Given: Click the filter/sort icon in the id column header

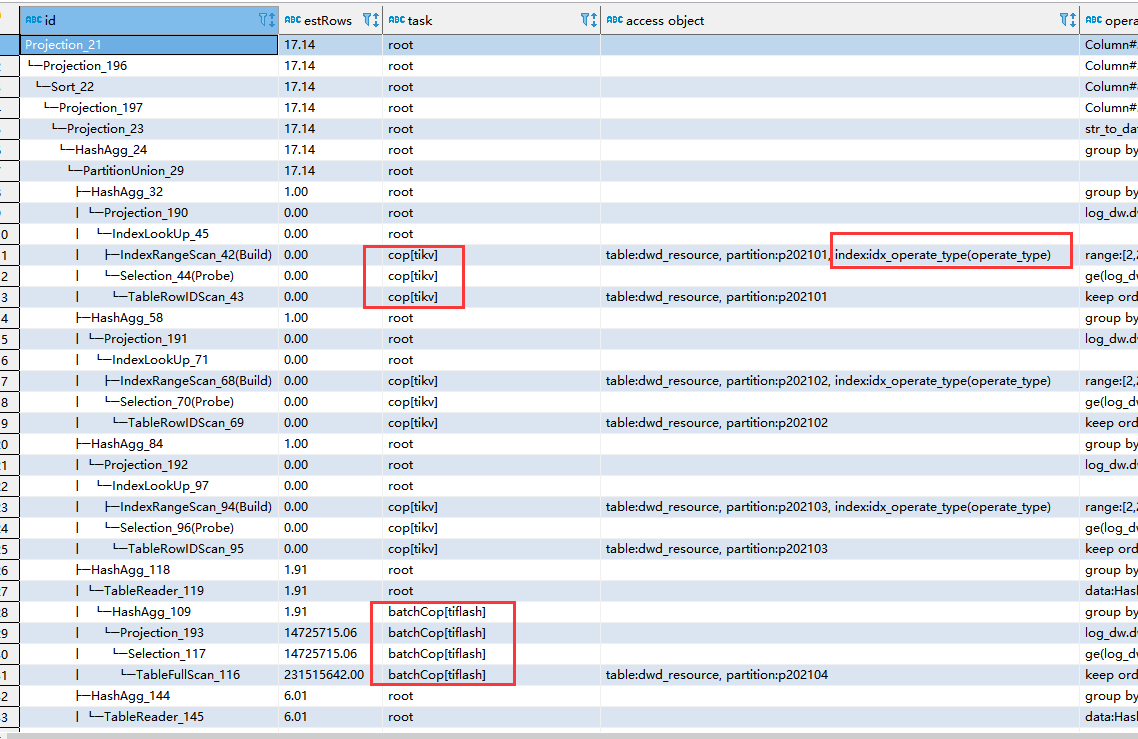Looking at the screenshot, I should [x=266, y=20].
